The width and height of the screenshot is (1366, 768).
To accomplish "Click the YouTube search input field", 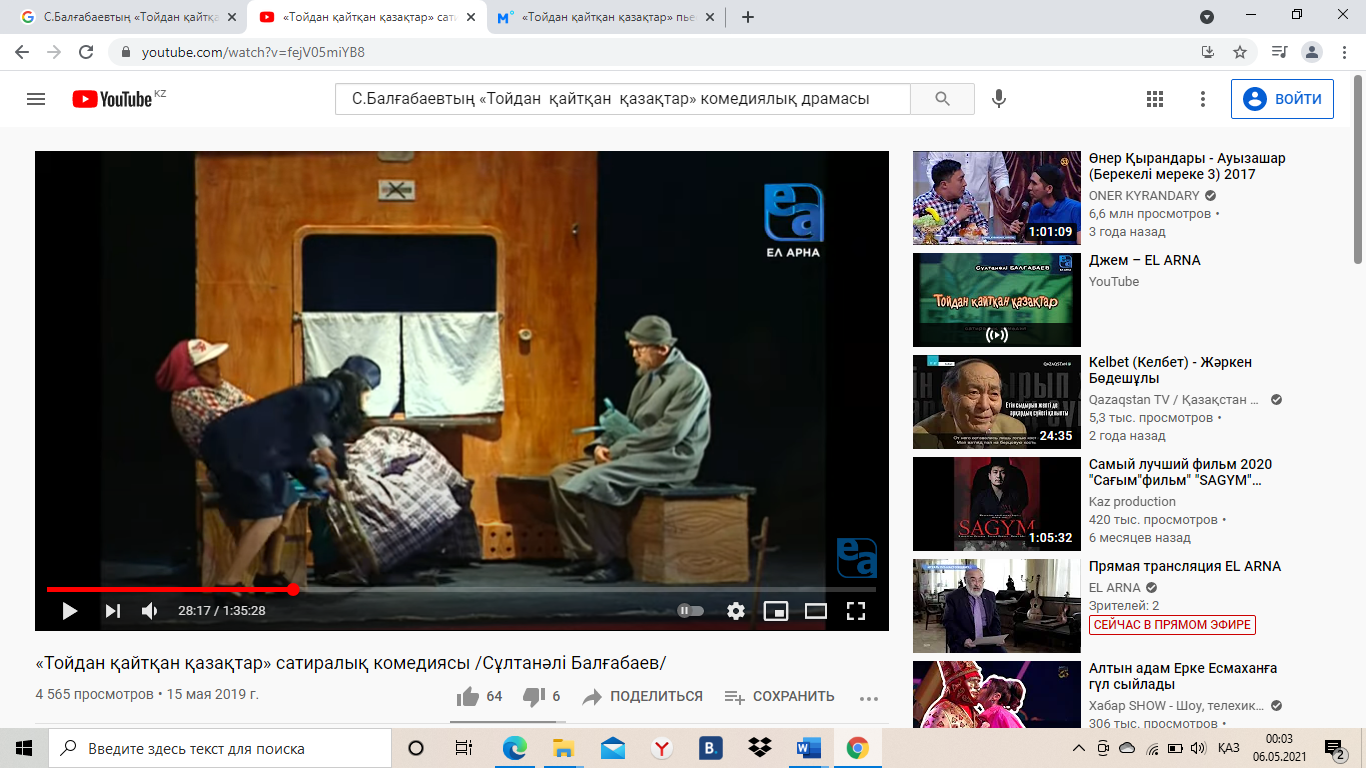I will coord(623,99).
